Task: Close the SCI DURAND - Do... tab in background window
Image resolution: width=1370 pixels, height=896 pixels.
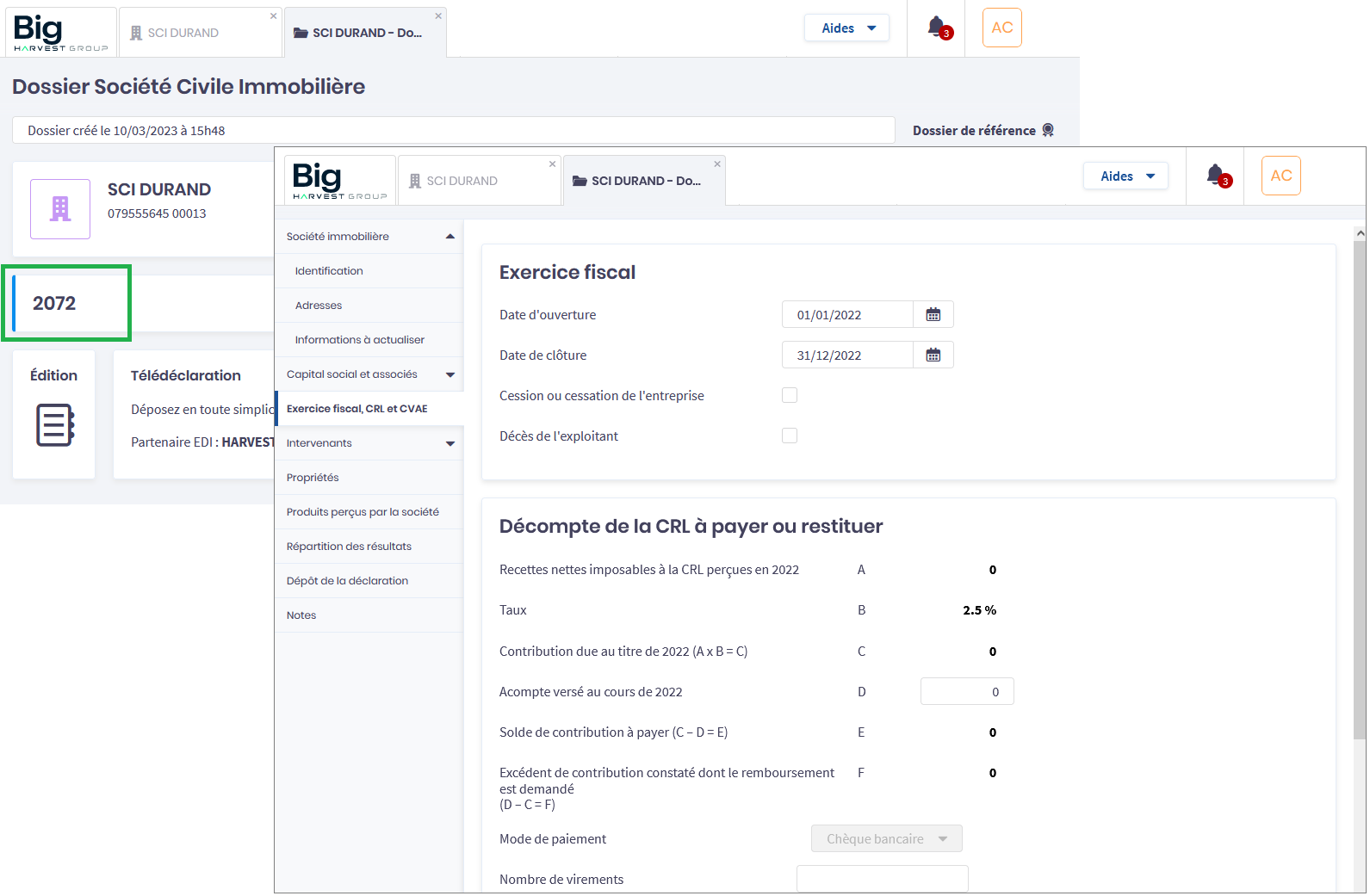Action: point(438,15)
